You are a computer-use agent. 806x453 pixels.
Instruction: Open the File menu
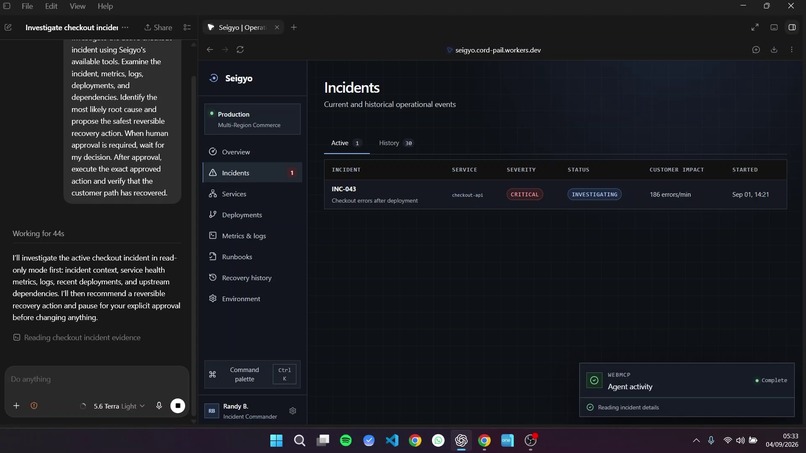pos(27,6)
